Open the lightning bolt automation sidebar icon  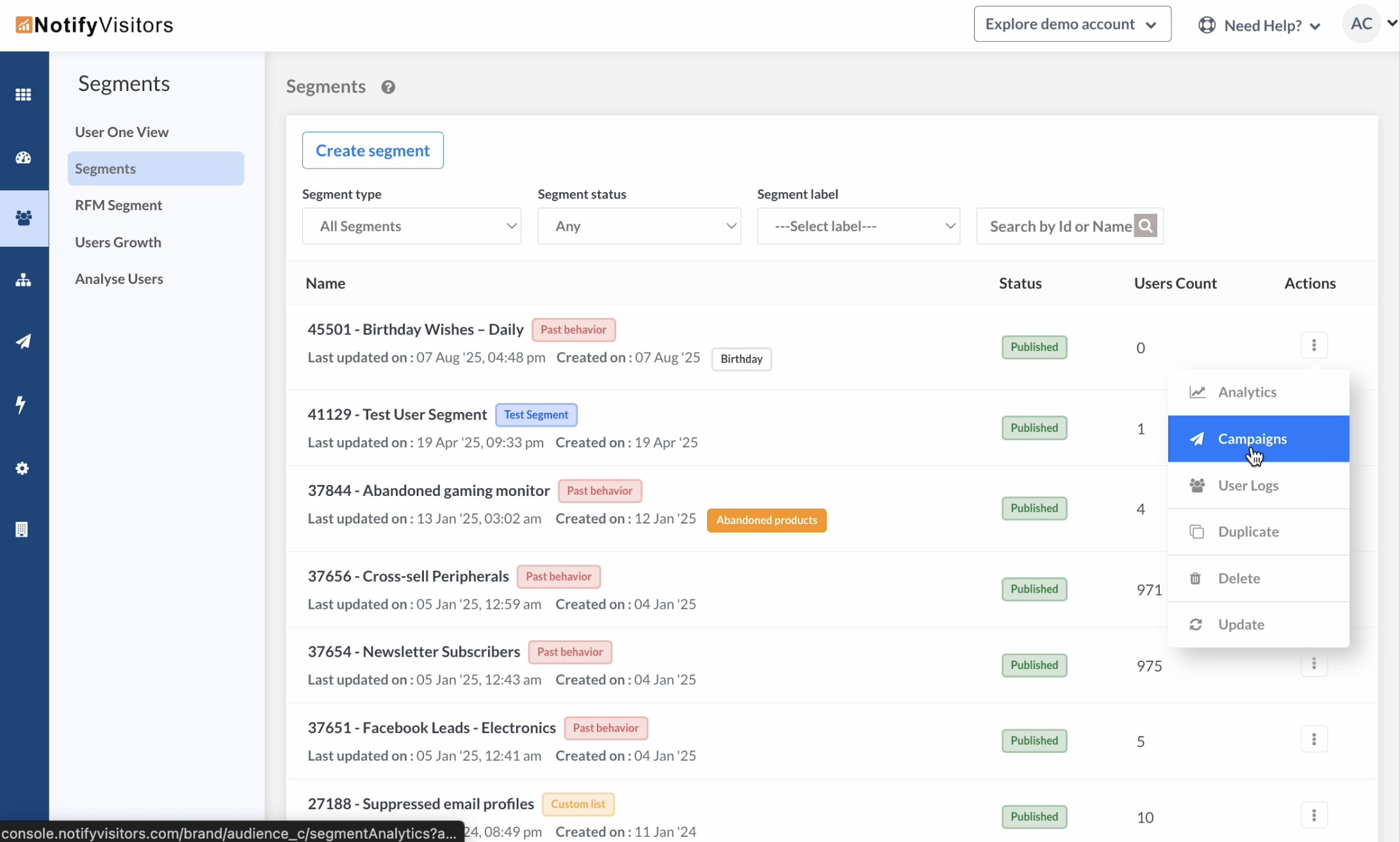pyautogui.click(x=22, y=404)
